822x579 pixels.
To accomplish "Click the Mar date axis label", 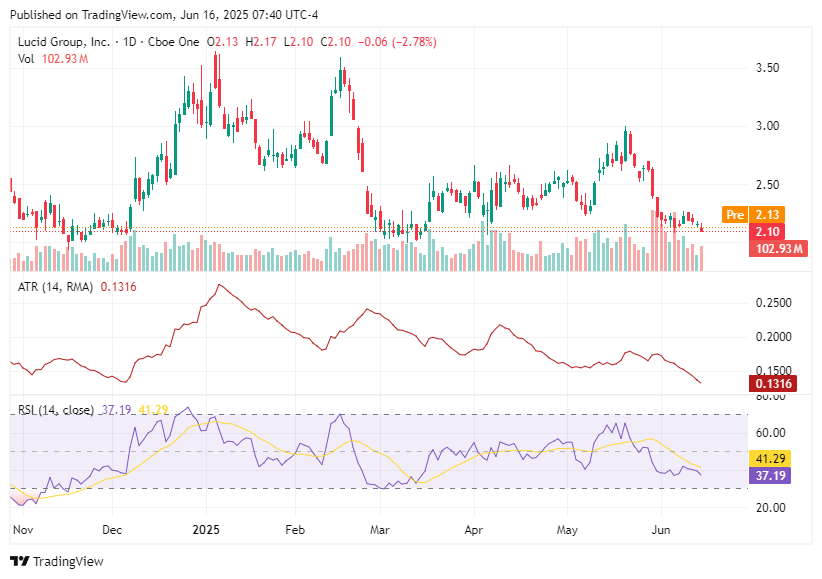I will [380, 530].
